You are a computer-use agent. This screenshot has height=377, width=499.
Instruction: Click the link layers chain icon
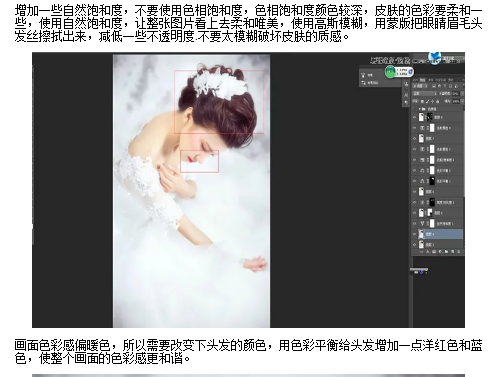(x=421, y=252)
